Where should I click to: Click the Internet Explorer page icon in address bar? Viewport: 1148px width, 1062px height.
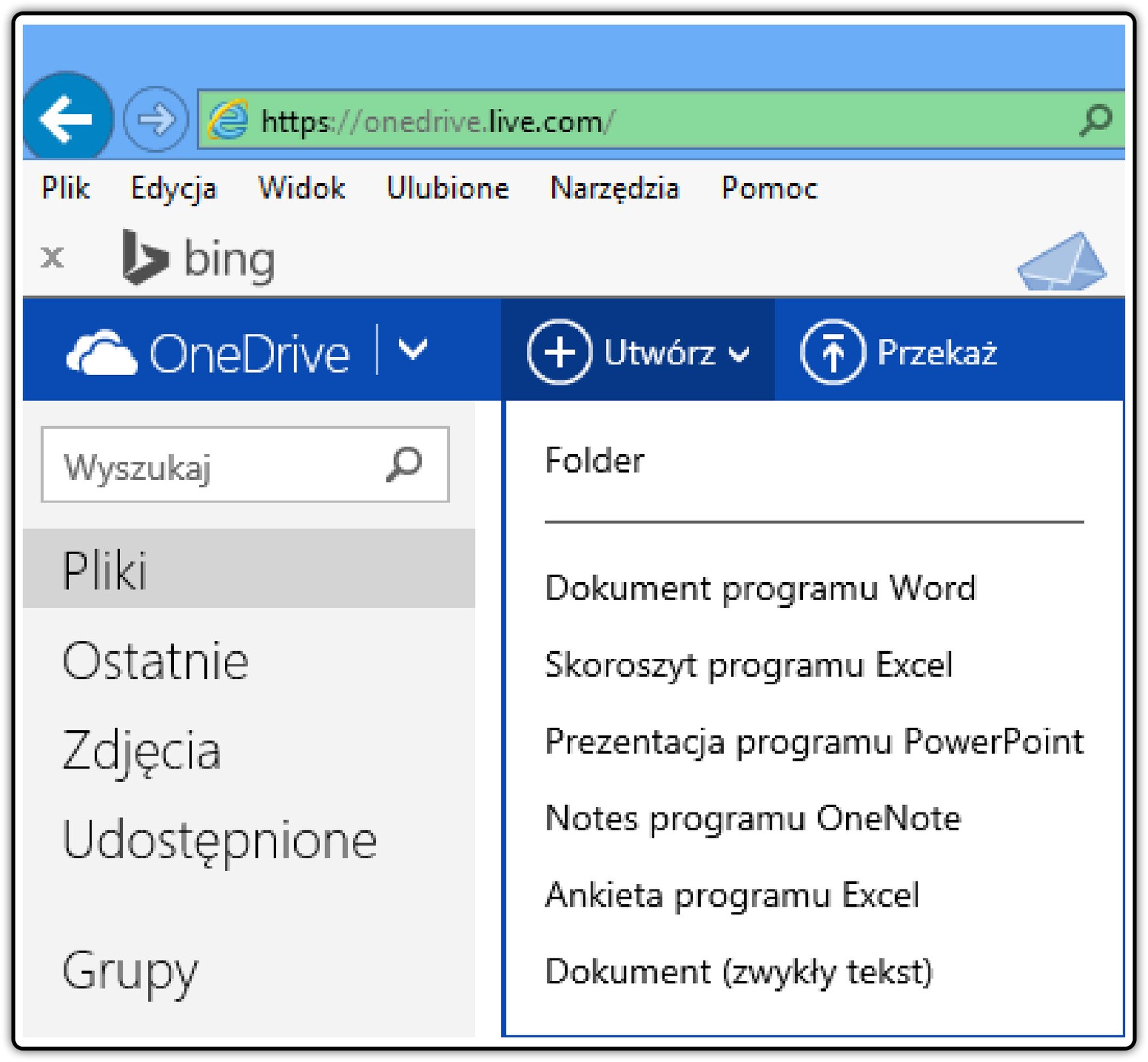pos(228,120)
